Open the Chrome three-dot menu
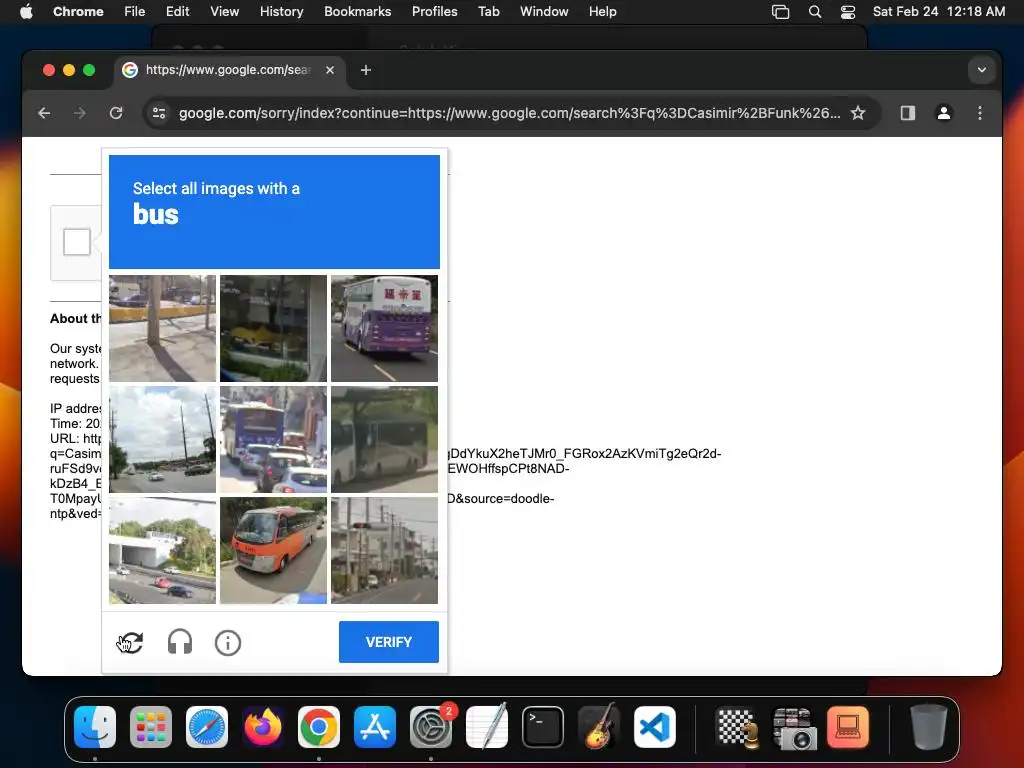The height and width of the screenshot is (768, 1024). pyautogui.click(x=980, y=113)
